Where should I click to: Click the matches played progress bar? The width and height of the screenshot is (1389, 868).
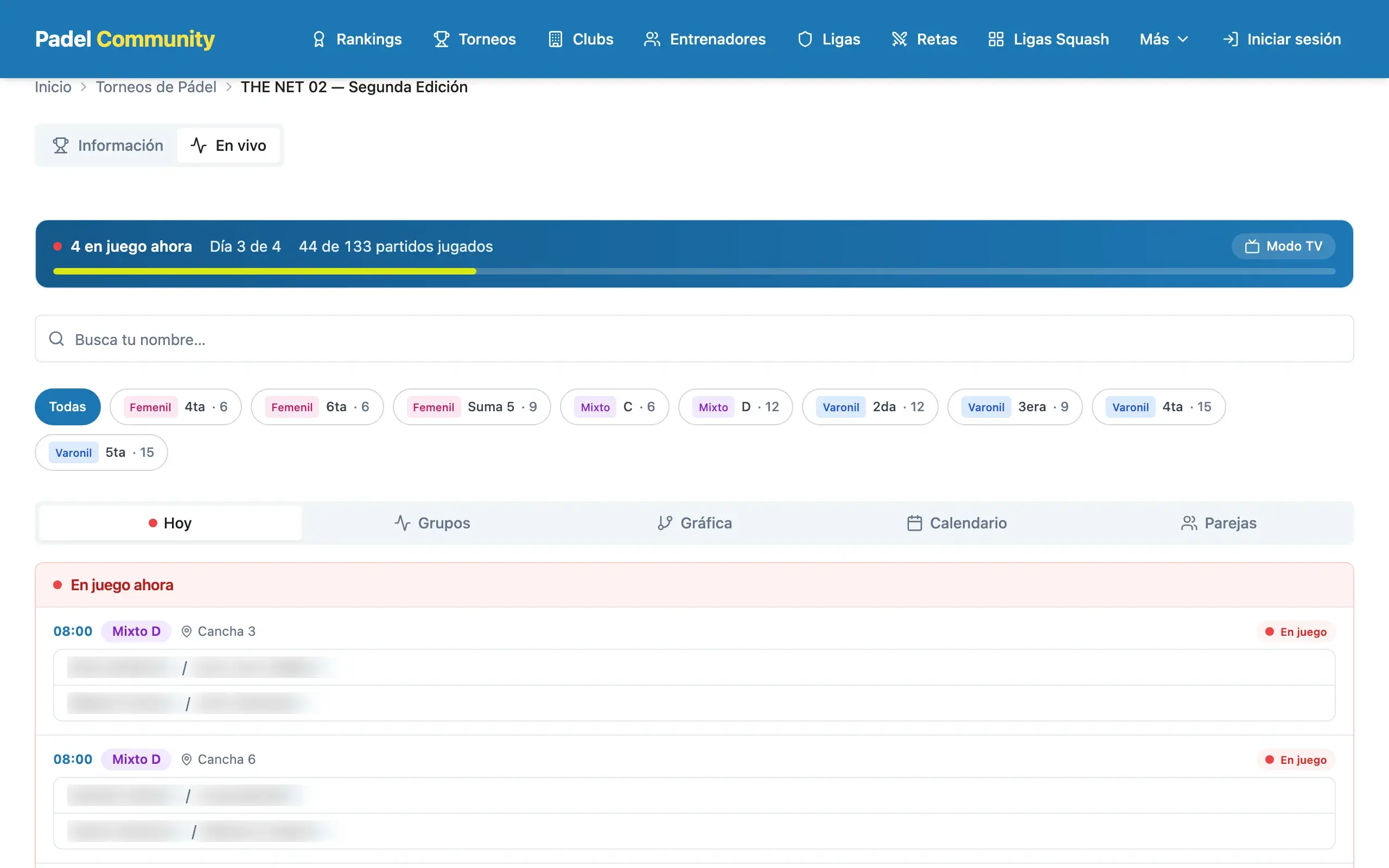tap(694, 271)
